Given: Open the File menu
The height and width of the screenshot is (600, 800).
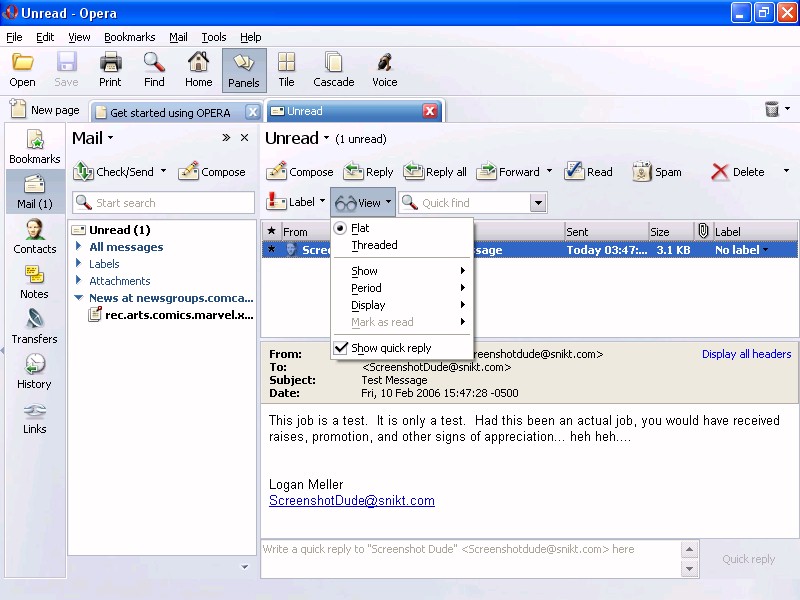Looking at the screenshot, I should pyautogui.click(x=14, y=37).
